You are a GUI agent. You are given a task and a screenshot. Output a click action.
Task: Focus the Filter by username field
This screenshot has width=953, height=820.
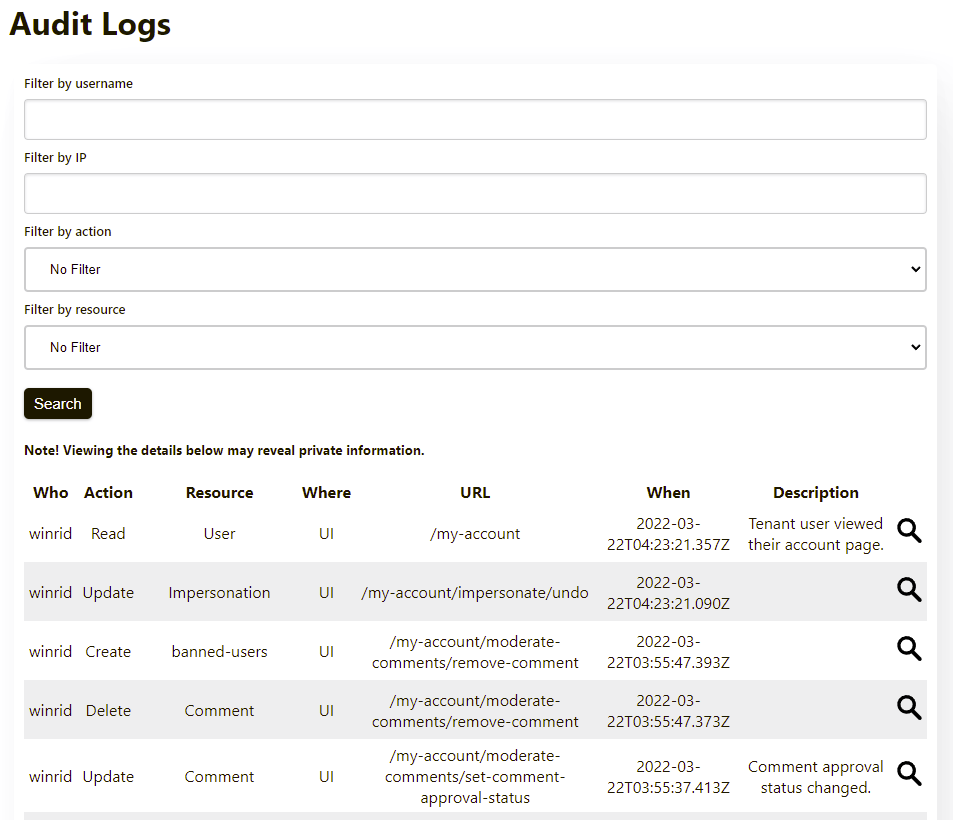(475, 120)
